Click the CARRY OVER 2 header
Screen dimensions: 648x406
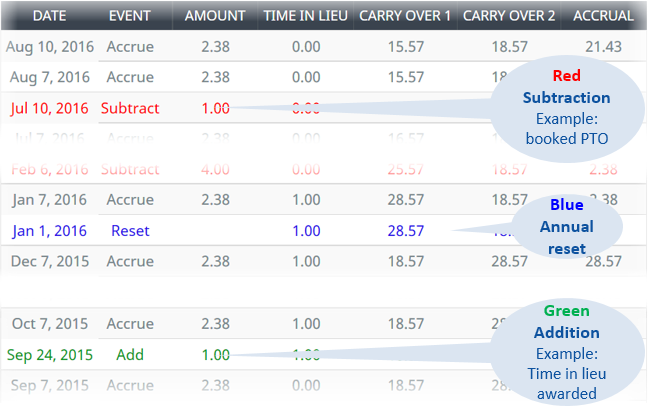click(x=509, y=16)
